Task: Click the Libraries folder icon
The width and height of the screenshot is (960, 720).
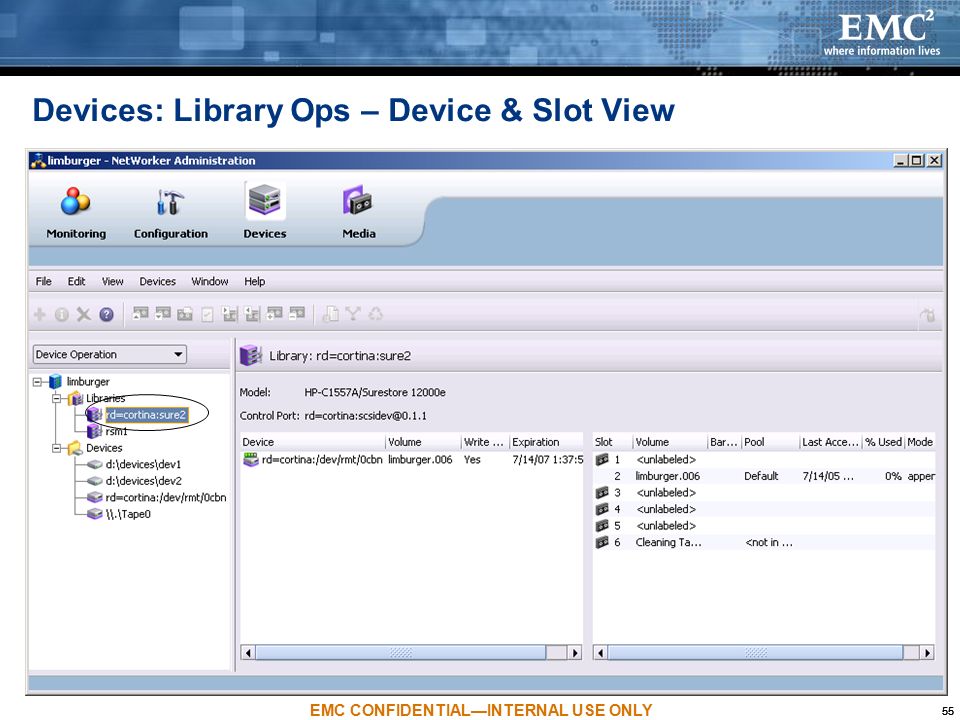Action: [x=75, y=399]
